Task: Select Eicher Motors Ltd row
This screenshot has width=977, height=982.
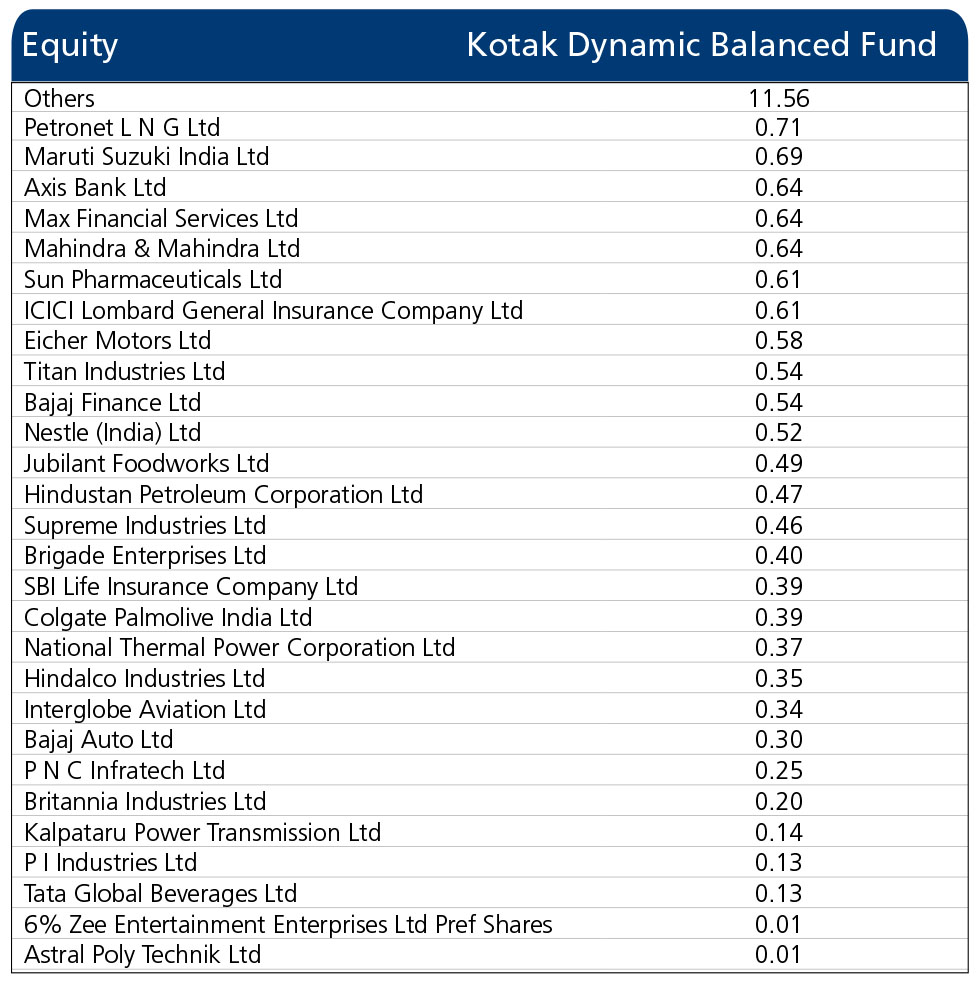Action: click(490, 341)
